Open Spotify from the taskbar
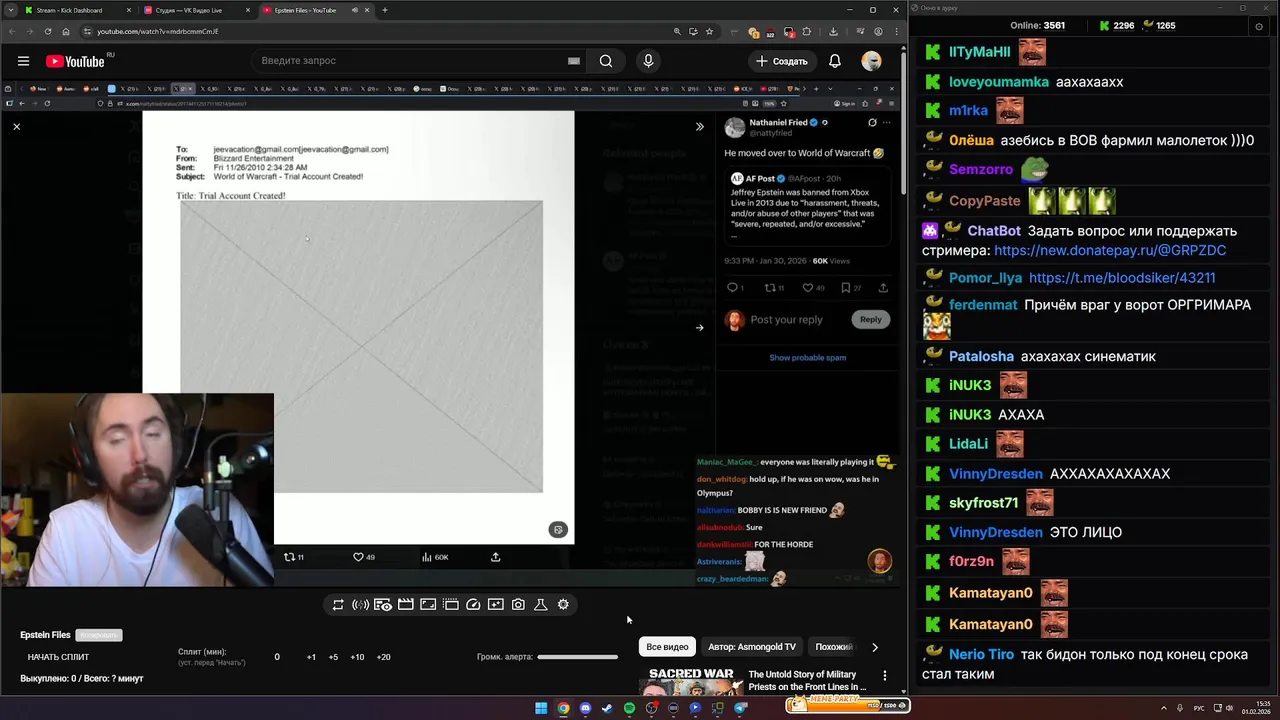 629,708
